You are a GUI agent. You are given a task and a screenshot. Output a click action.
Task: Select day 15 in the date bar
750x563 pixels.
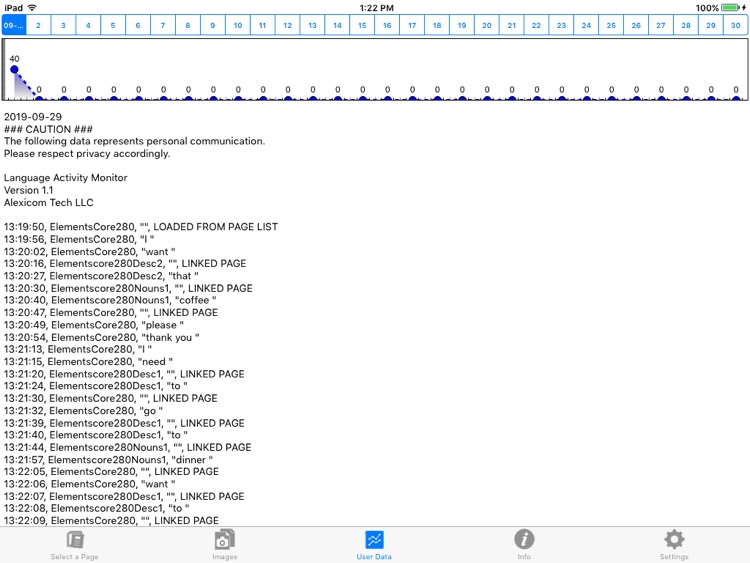coord(362,25)
